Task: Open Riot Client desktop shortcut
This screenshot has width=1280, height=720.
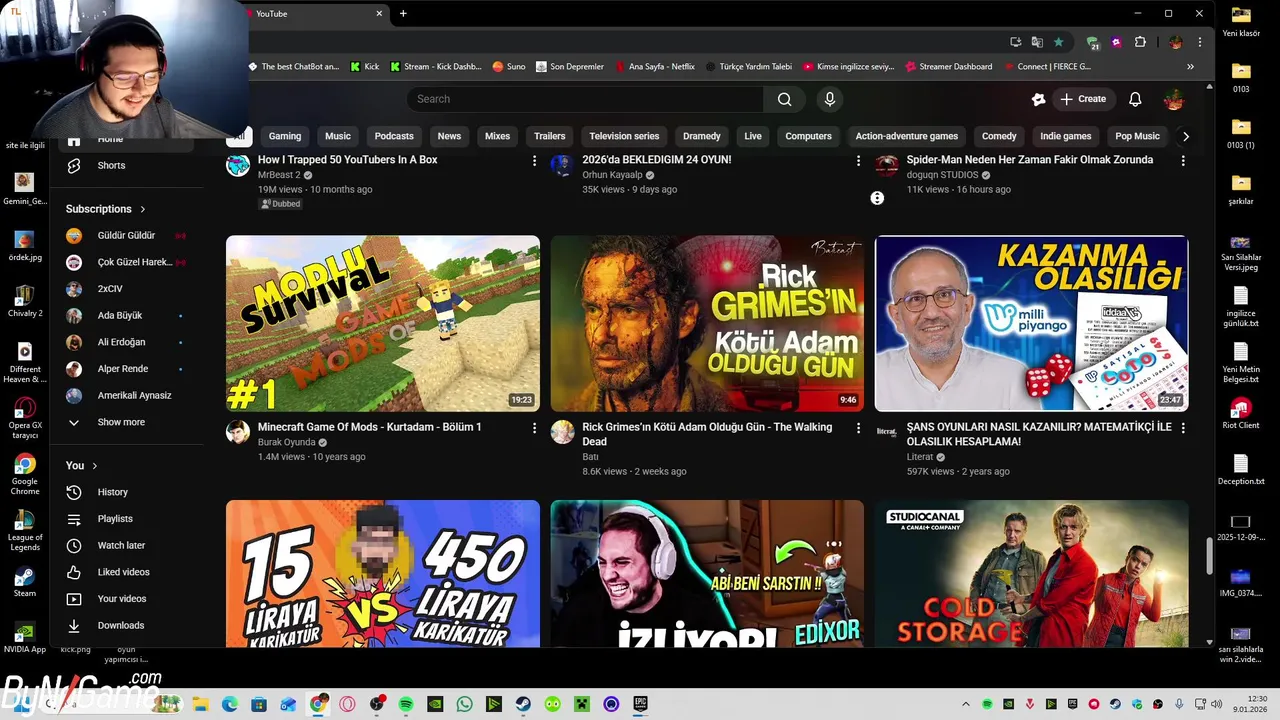Action: (1240, 413)
